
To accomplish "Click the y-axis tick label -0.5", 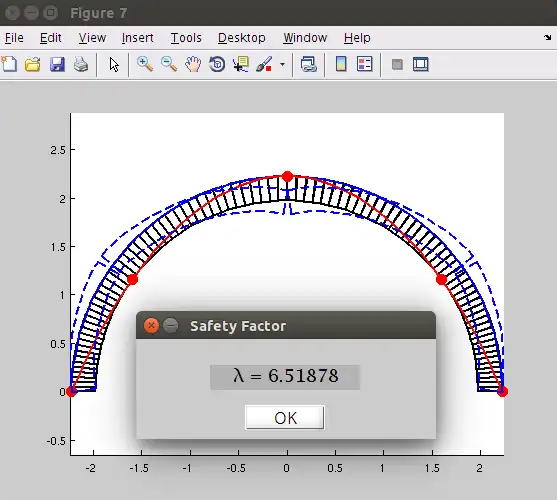I will coord(56,441).
